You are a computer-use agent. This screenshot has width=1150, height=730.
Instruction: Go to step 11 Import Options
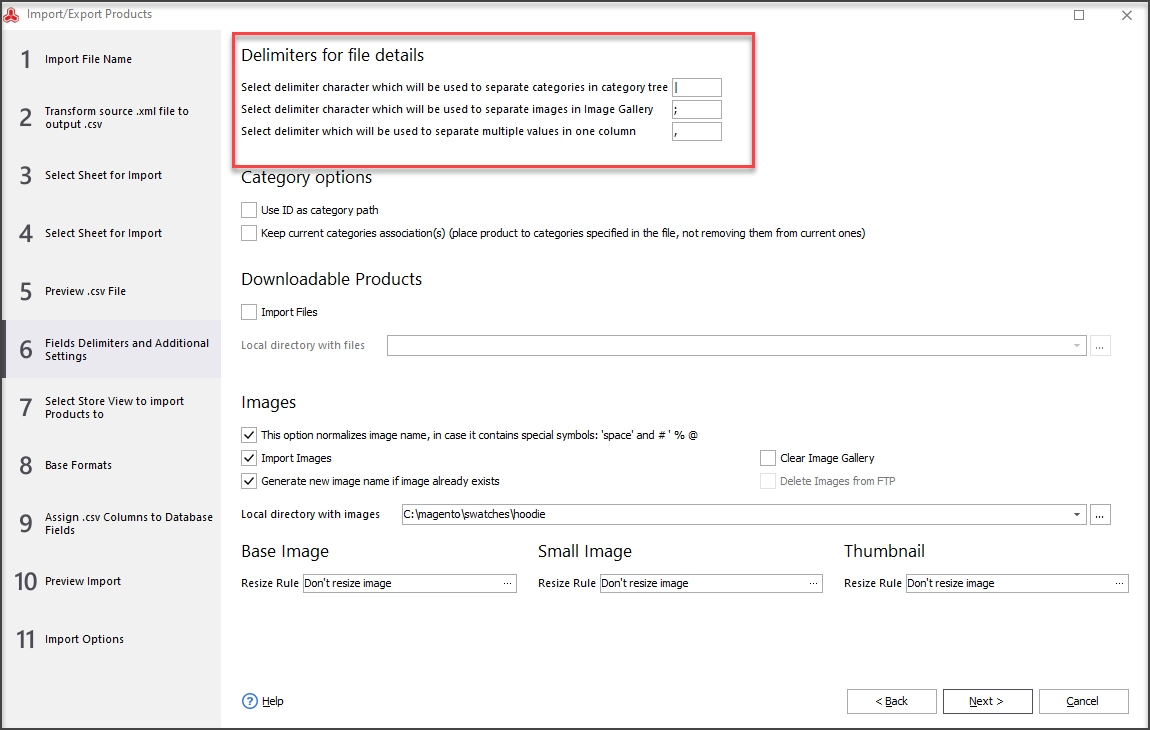click(111, 639)
